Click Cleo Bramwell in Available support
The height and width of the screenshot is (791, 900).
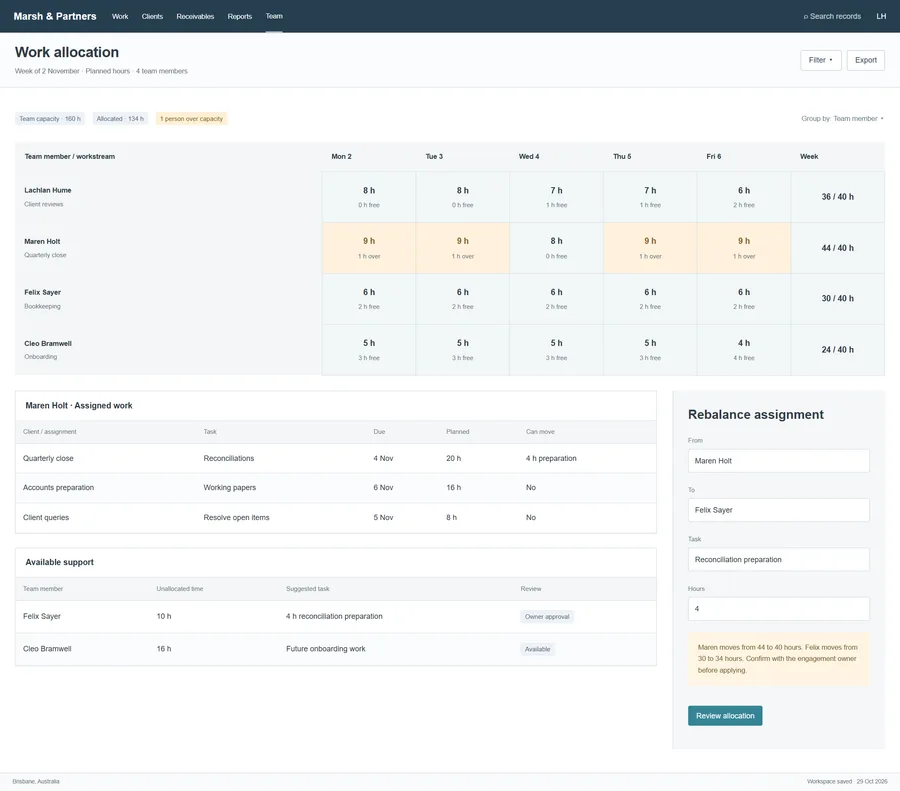(x=47, y=649)
